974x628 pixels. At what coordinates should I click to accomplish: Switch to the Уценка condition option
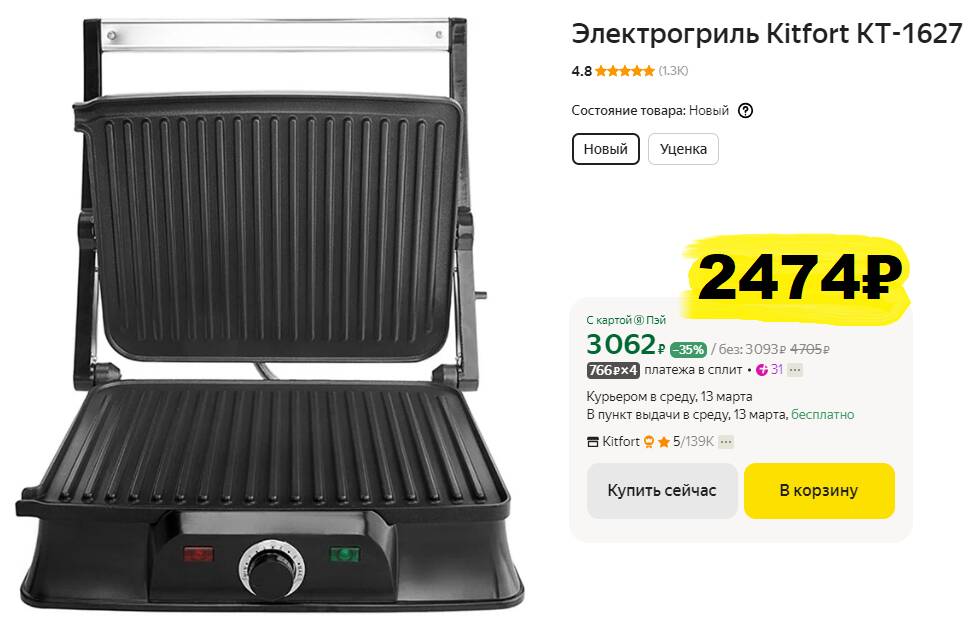683,149
